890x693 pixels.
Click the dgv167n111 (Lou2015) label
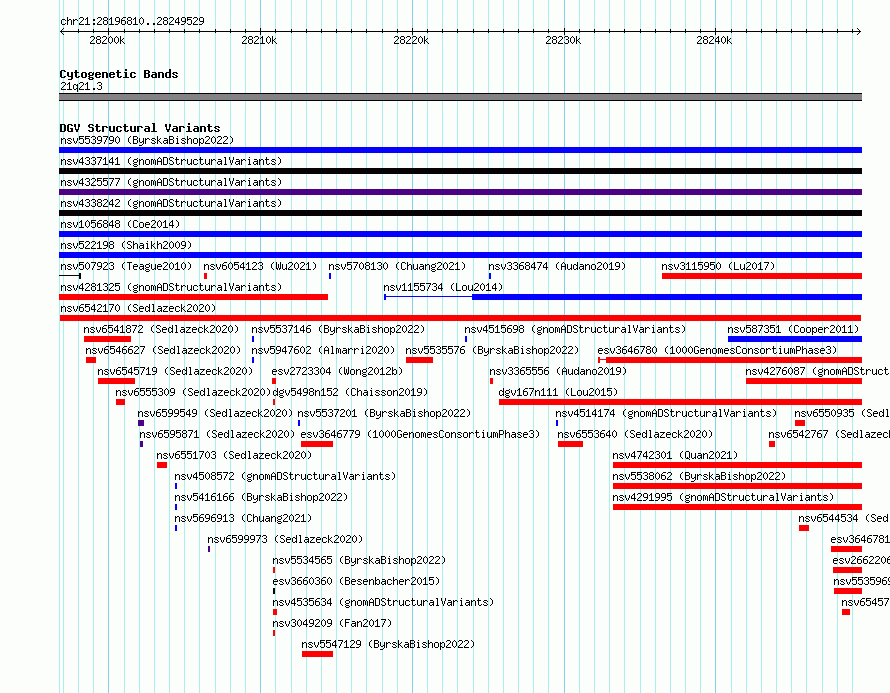point(558,392)
